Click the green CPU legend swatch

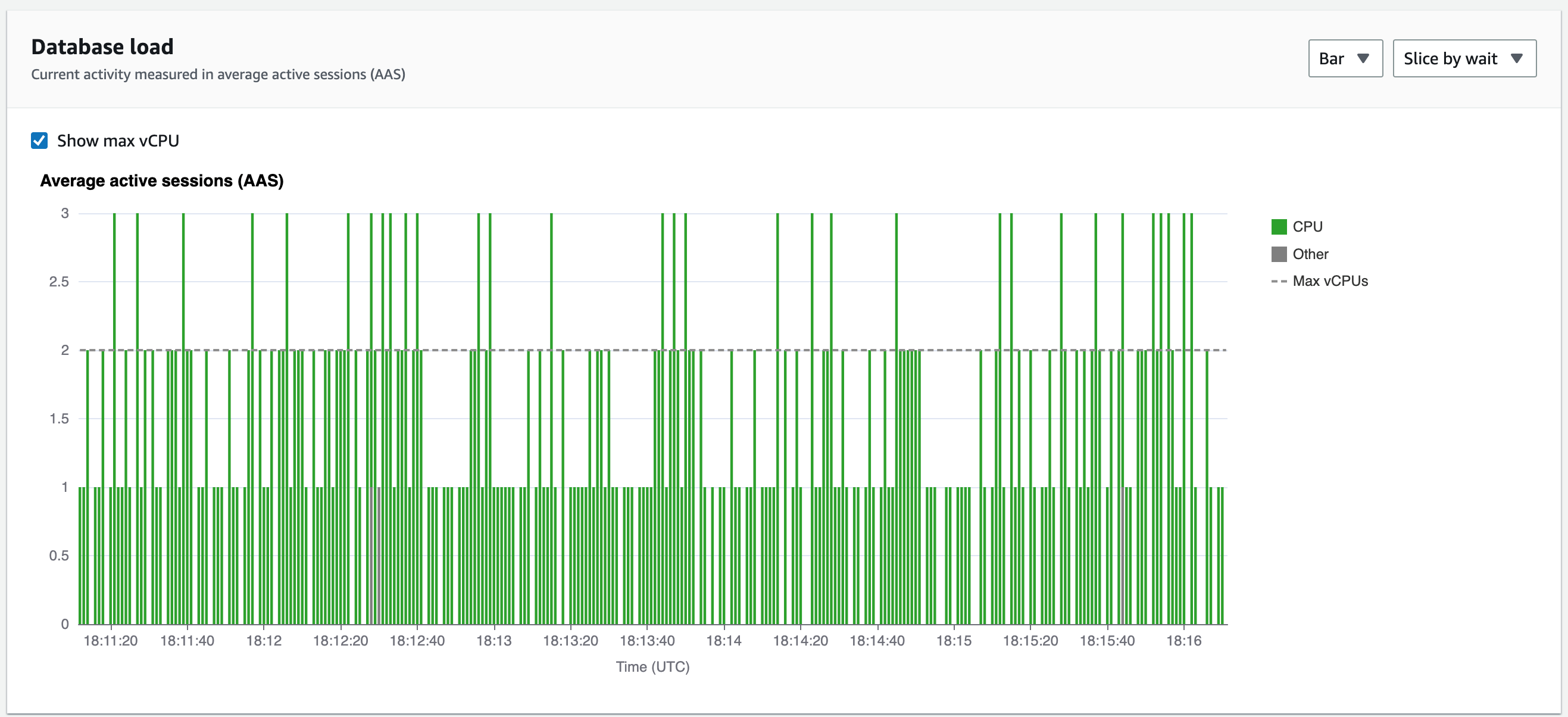tap(1278, 227)
